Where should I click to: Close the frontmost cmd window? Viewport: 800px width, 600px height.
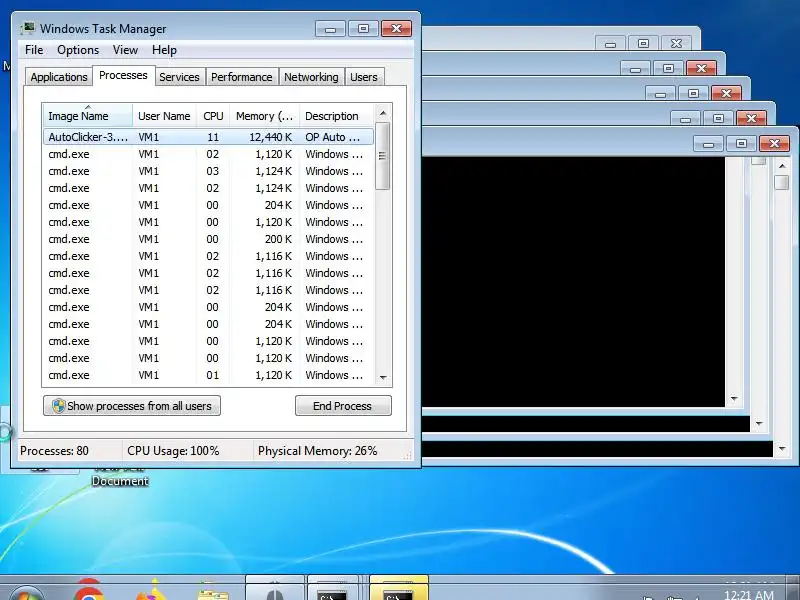[774, 143]
